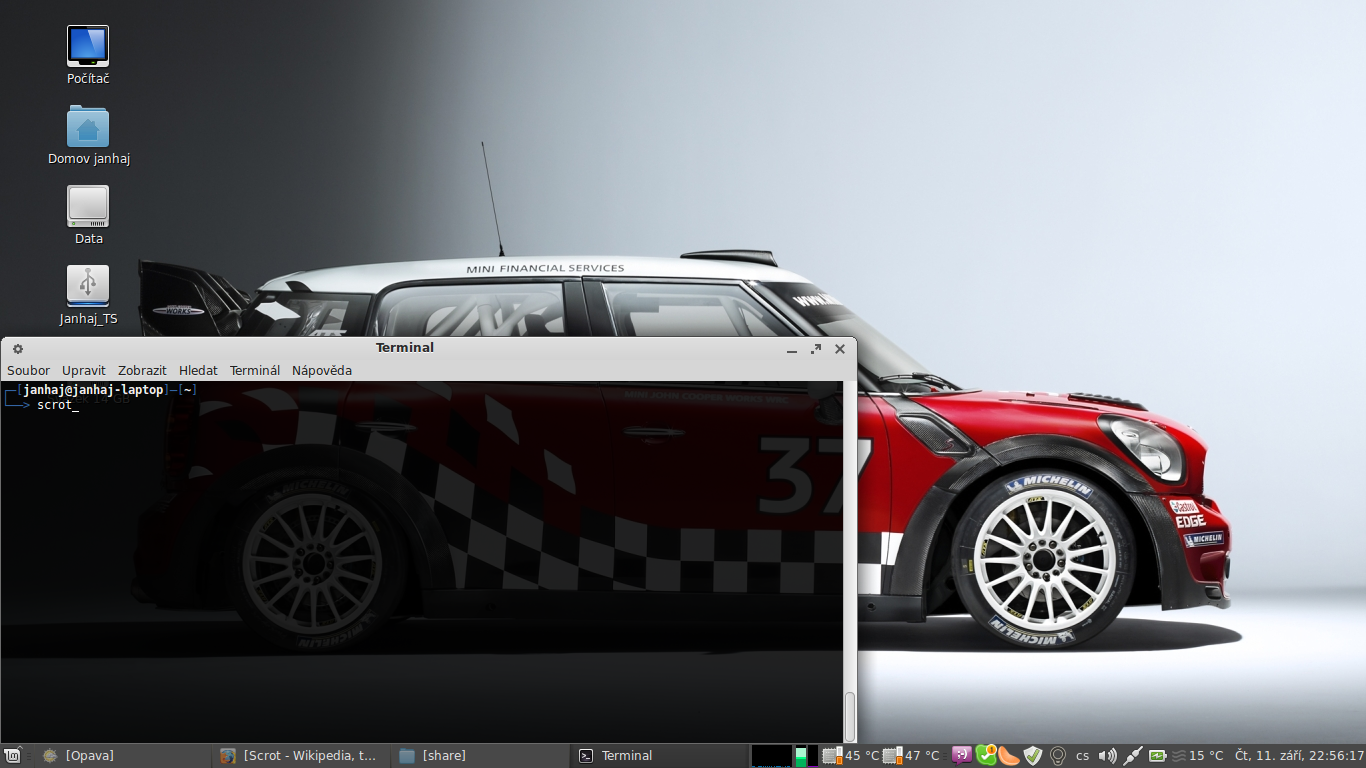Open the Terminal window menu gear icon

coord(17,349)
